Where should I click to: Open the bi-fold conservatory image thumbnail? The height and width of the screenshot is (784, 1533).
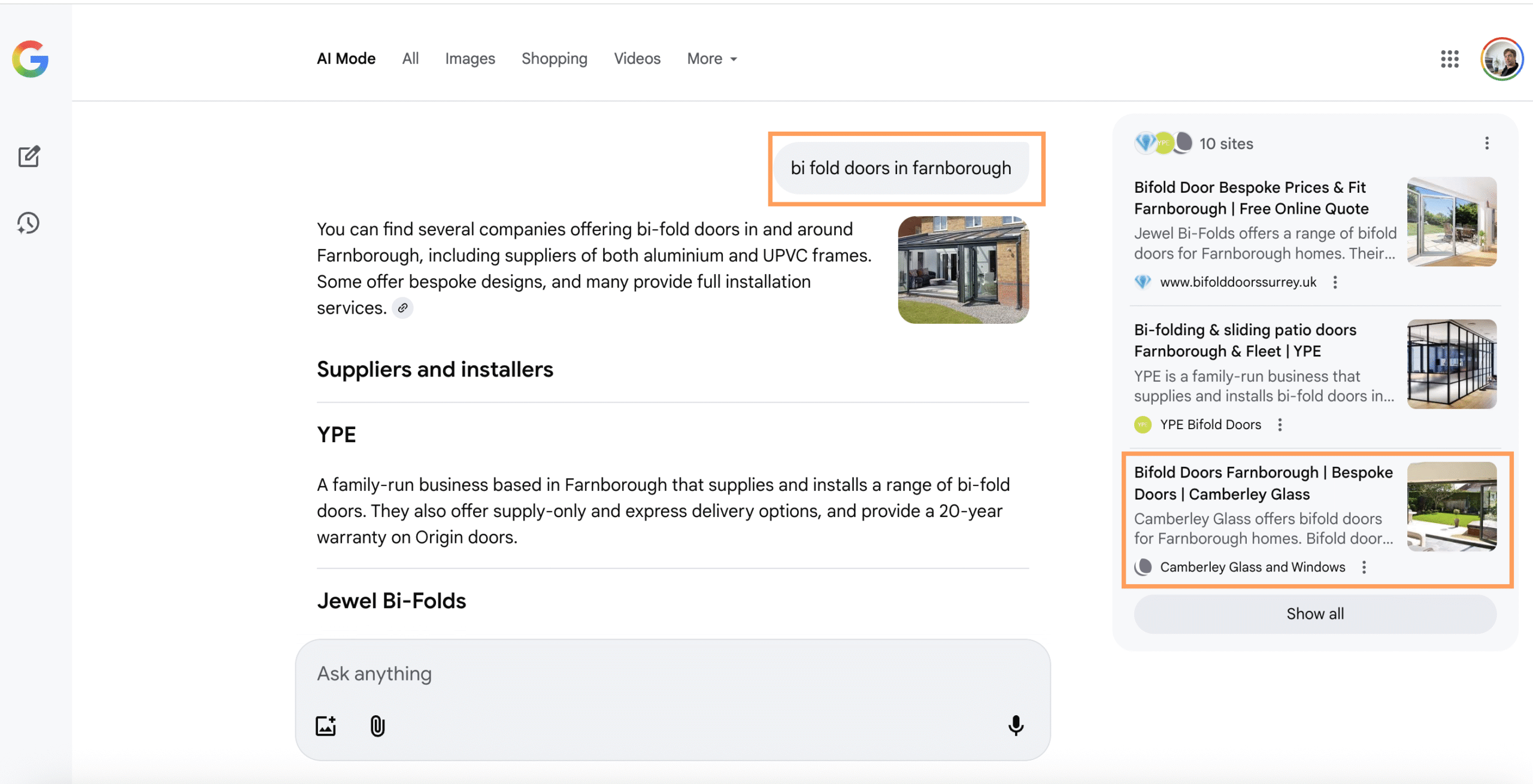coord(963,269)
